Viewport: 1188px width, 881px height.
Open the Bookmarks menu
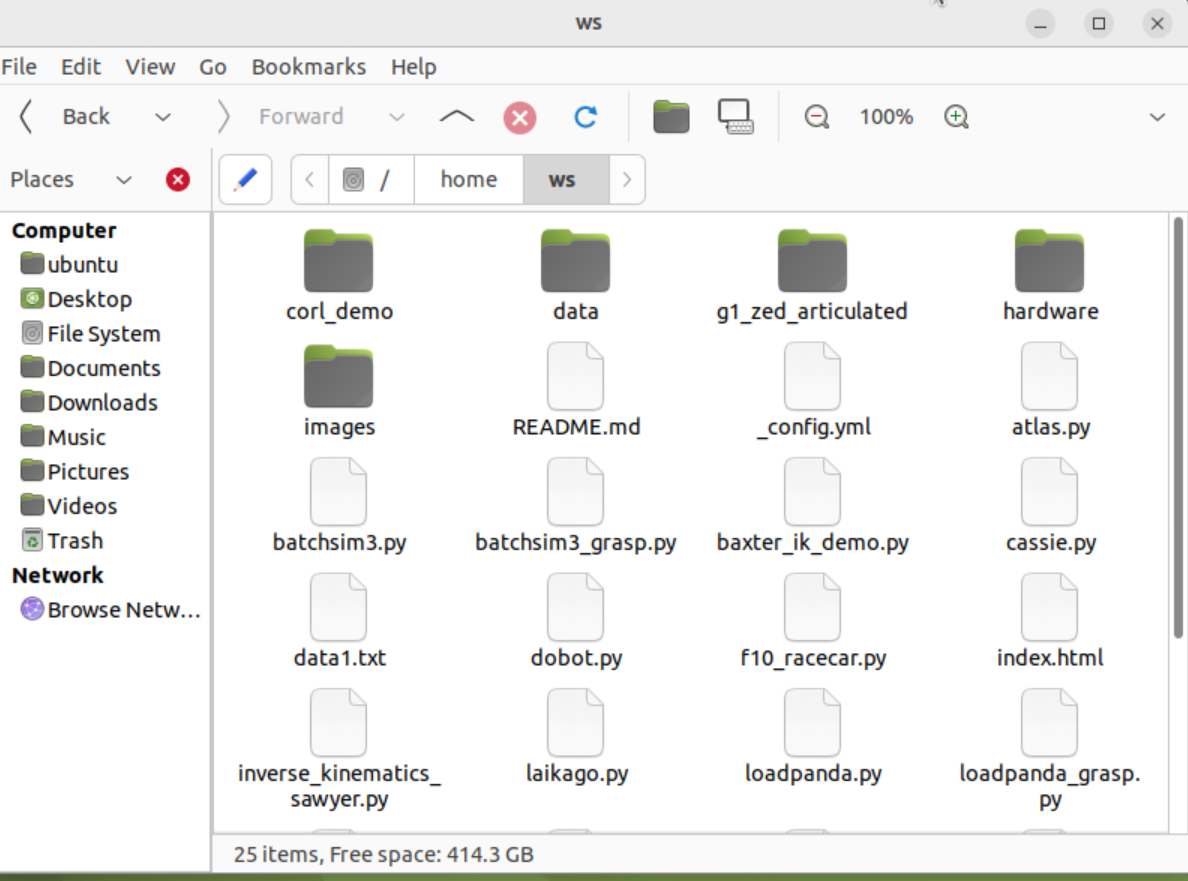tap(309, 67)
